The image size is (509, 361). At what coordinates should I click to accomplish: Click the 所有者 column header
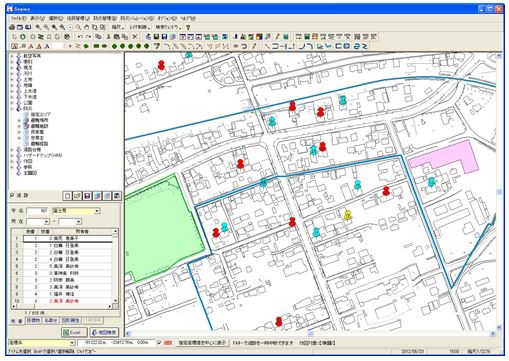[82, 231]
